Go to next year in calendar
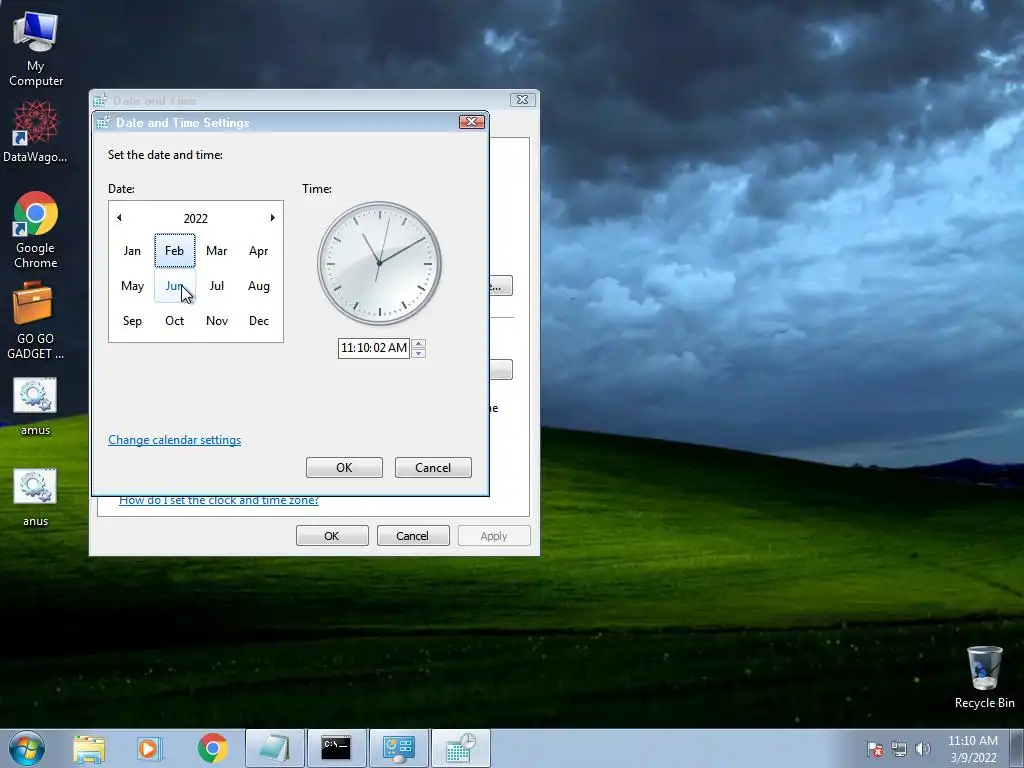Screen dimensions: 1024x768 point(272,217)
